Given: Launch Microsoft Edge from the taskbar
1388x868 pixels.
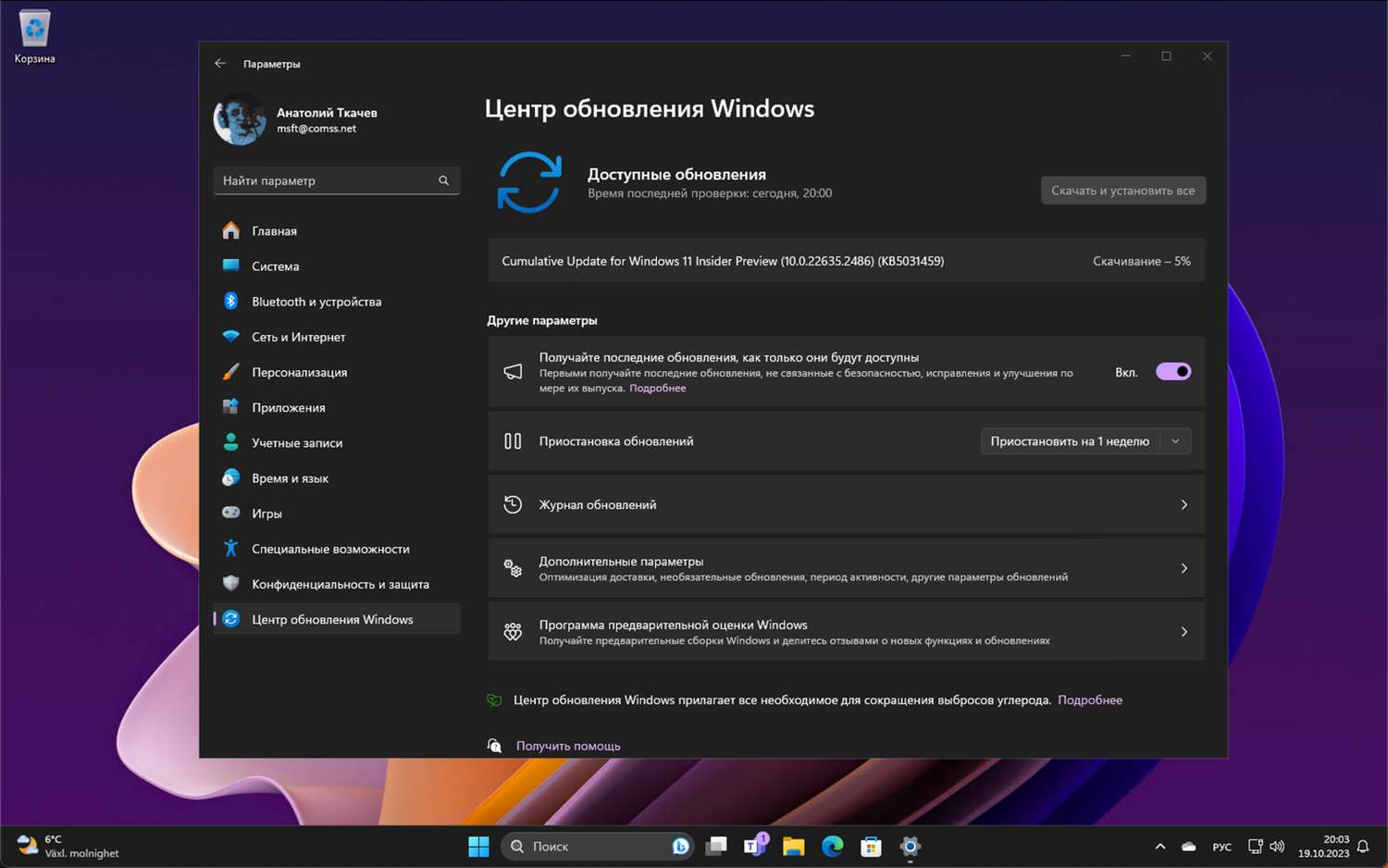Looking at the screenshot, I should [832, 846].
